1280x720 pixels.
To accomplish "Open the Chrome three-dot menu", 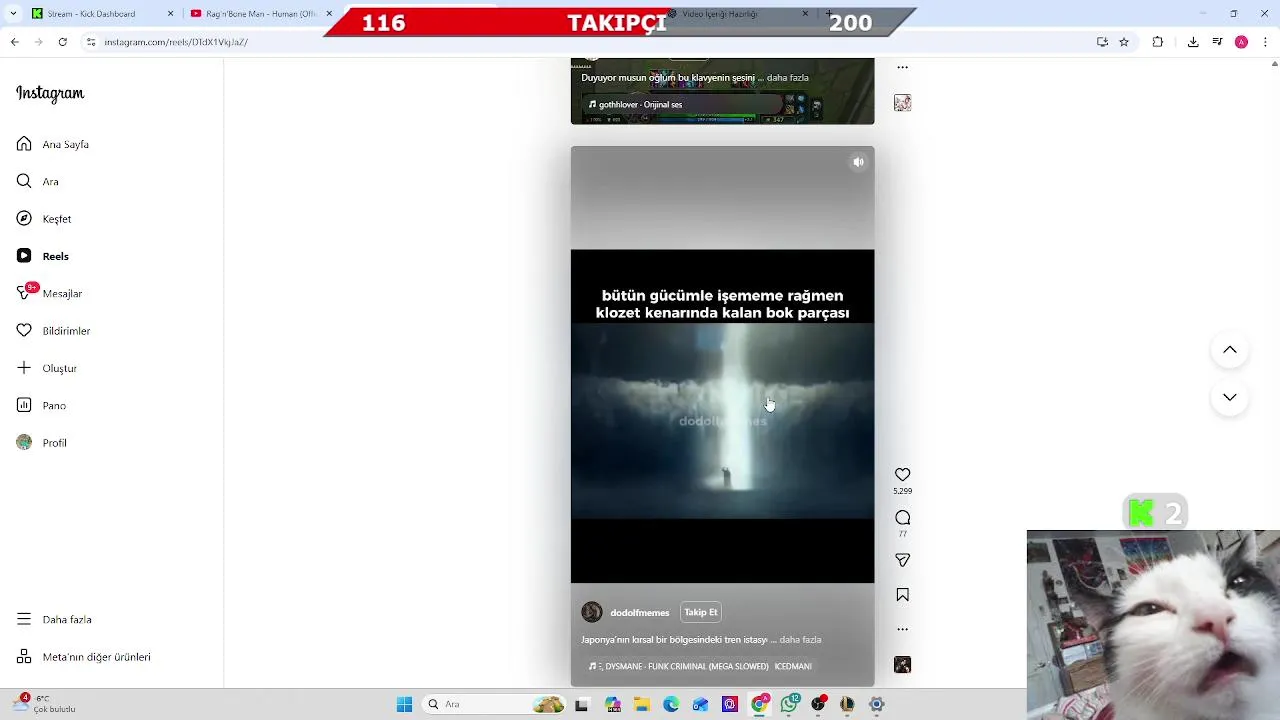I will click(1266, 42).
